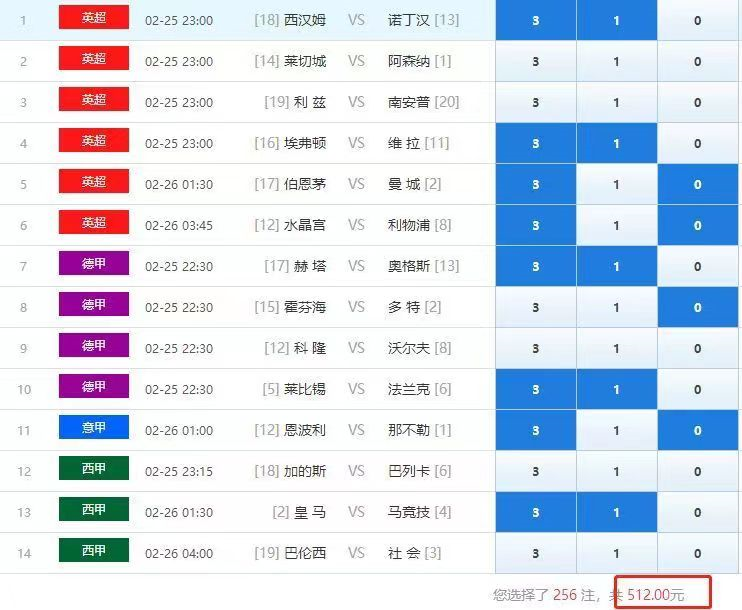
Task: Select 0 for 莱切城 vs 阿森纳
Action: pos(698,62)
